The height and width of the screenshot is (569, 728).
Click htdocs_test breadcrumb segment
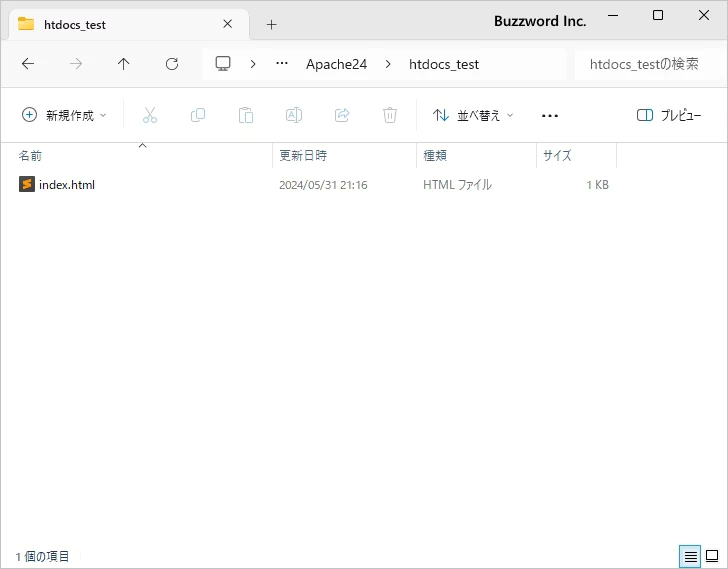444,65
